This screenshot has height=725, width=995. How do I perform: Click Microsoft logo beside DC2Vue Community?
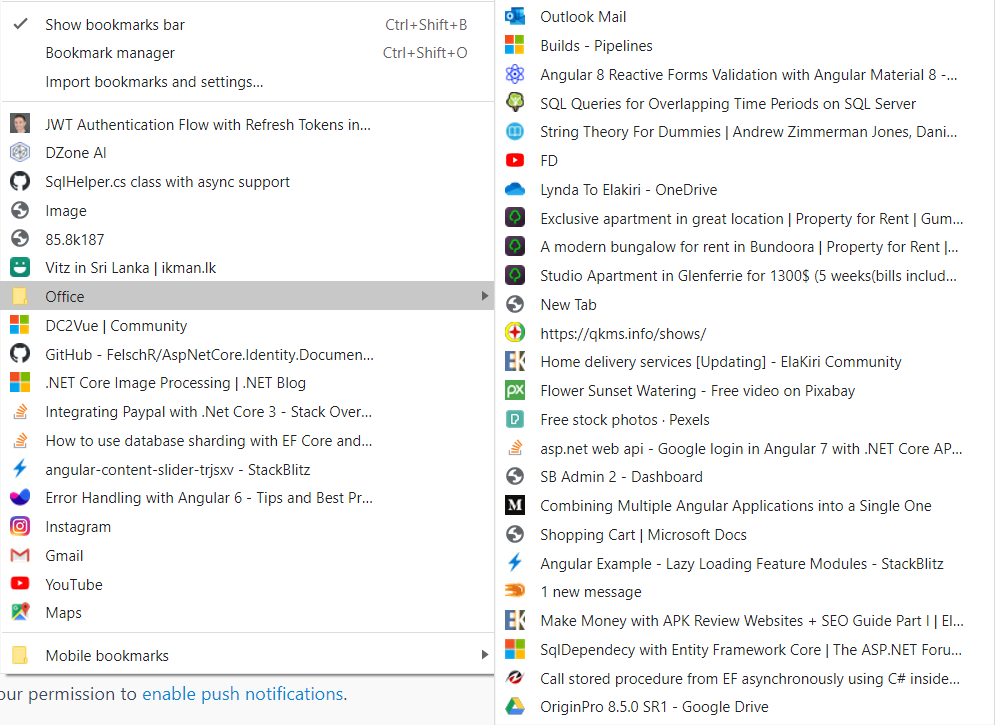tap(20, 325)
